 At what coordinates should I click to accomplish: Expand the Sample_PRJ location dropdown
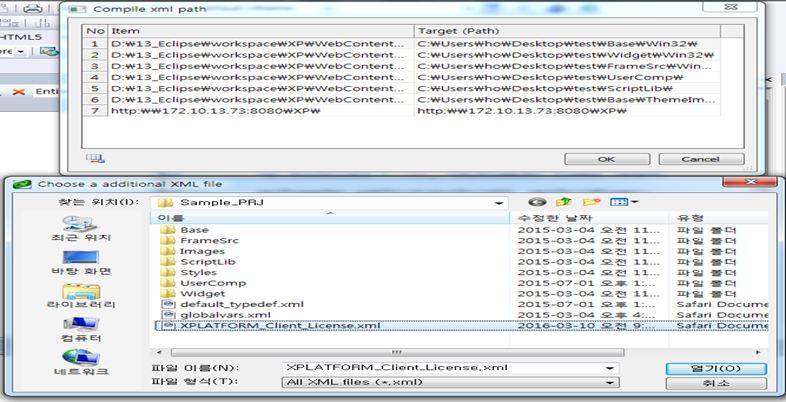point(499,202)
